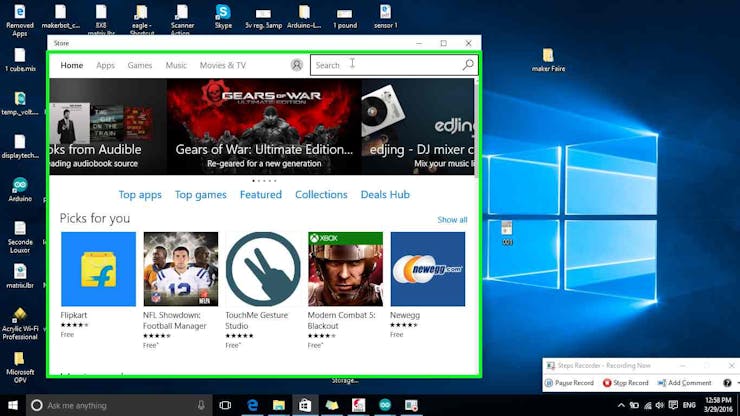Switch to the Games tab
The width and height of the screenshot is (740, 416).
tap(140, 65)
